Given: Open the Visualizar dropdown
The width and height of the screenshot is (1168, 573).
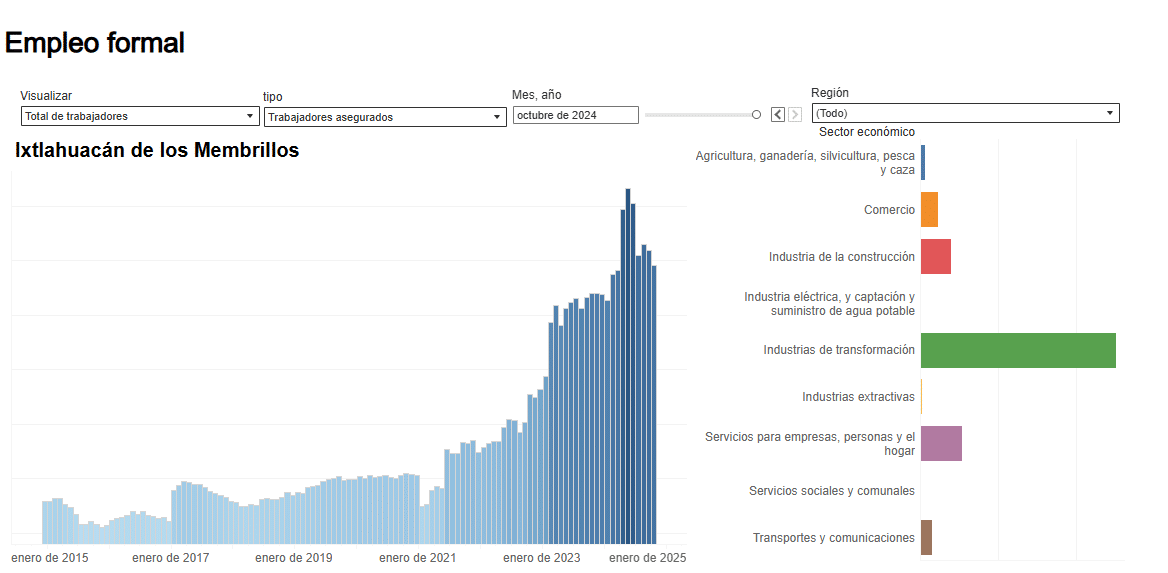Looking at the screenshot, I should pyautogui.click(x=139, y=116).
